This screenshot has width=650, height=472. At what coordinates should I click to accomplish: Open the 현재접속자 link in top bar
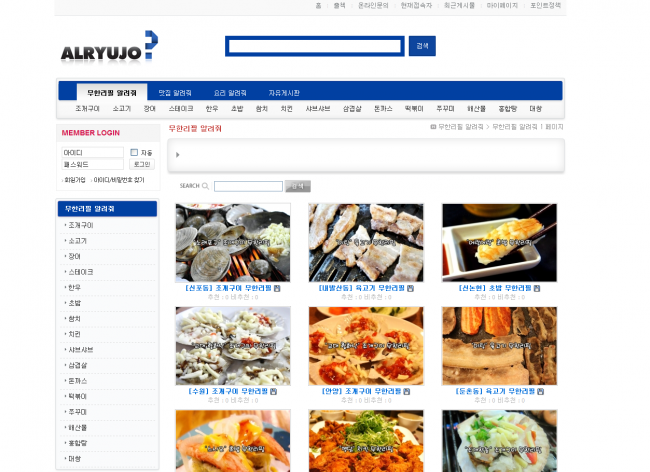416,5
